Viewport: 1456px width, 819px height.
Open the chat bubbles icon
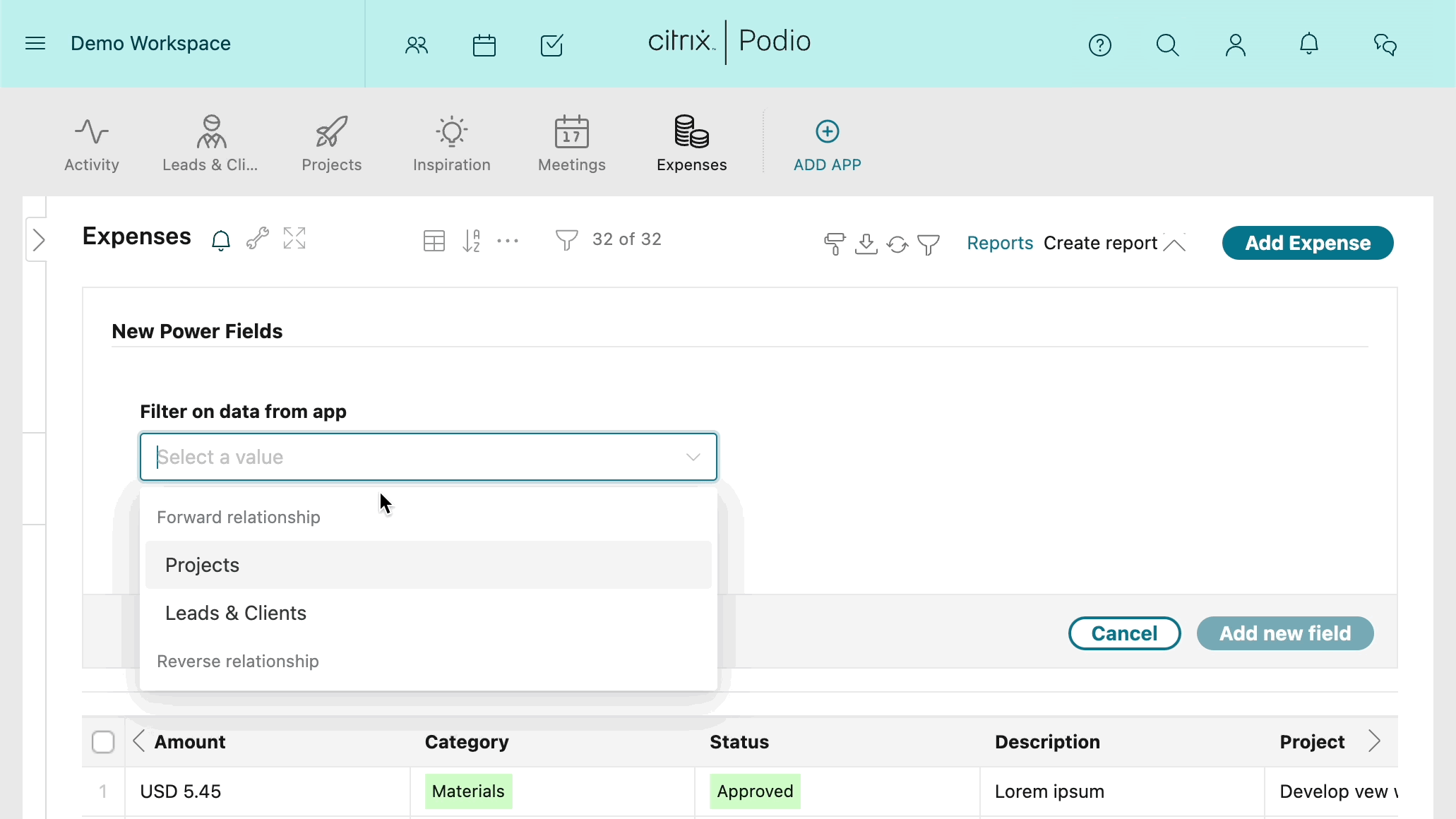1385,45
